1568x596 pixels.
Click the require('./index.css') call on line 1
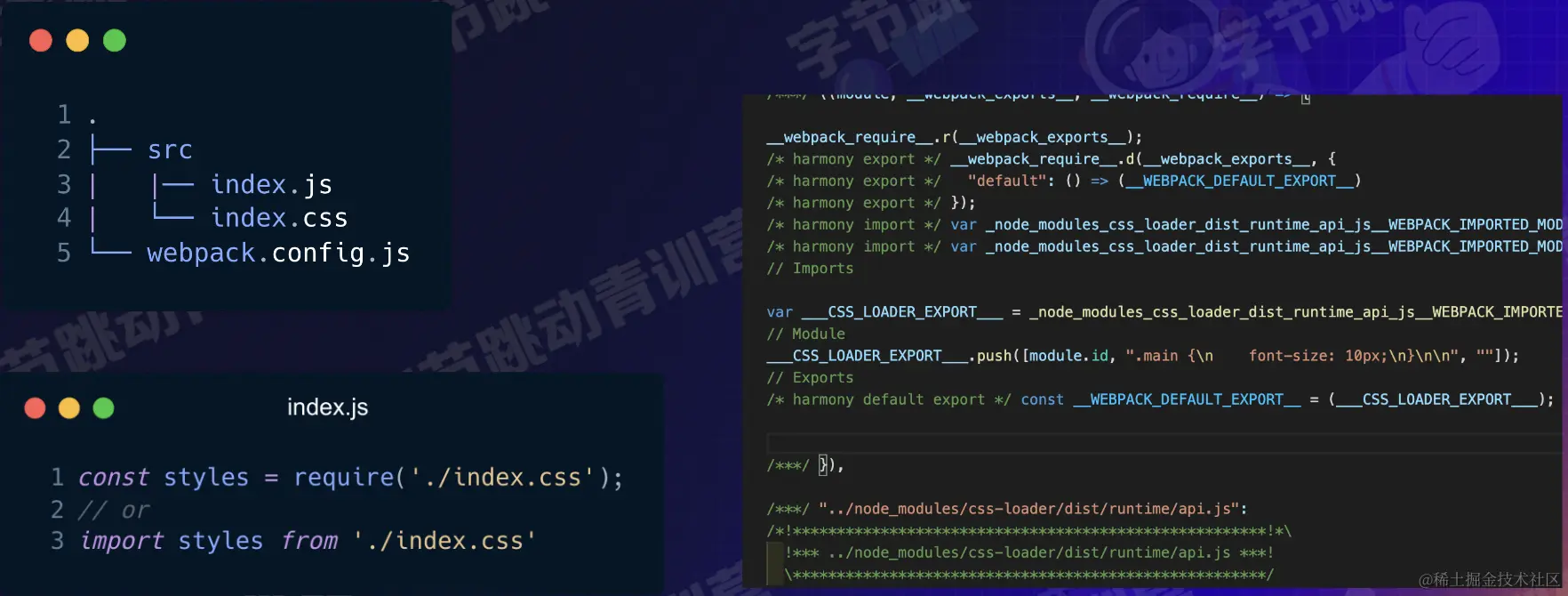[452, 478]
